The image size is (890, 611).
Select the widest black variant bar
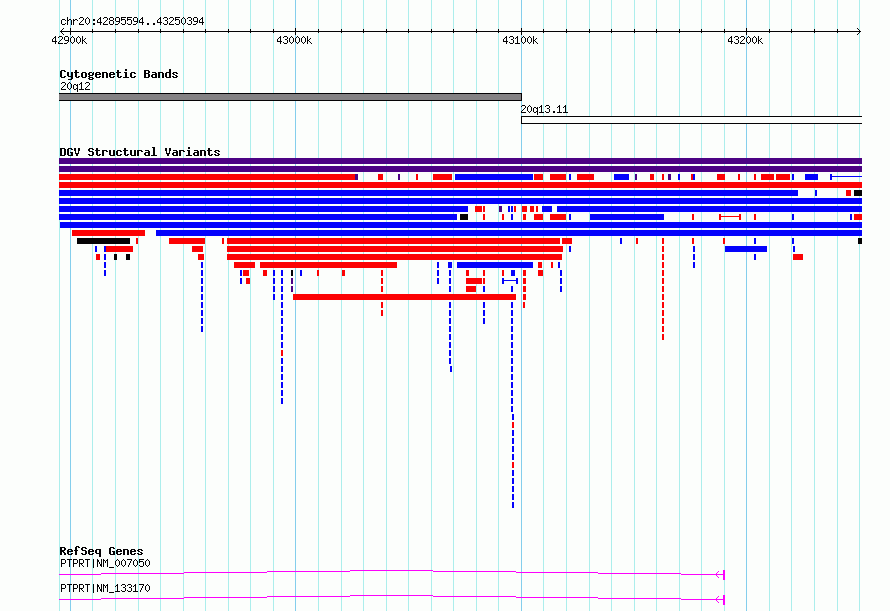click(103, 241)
